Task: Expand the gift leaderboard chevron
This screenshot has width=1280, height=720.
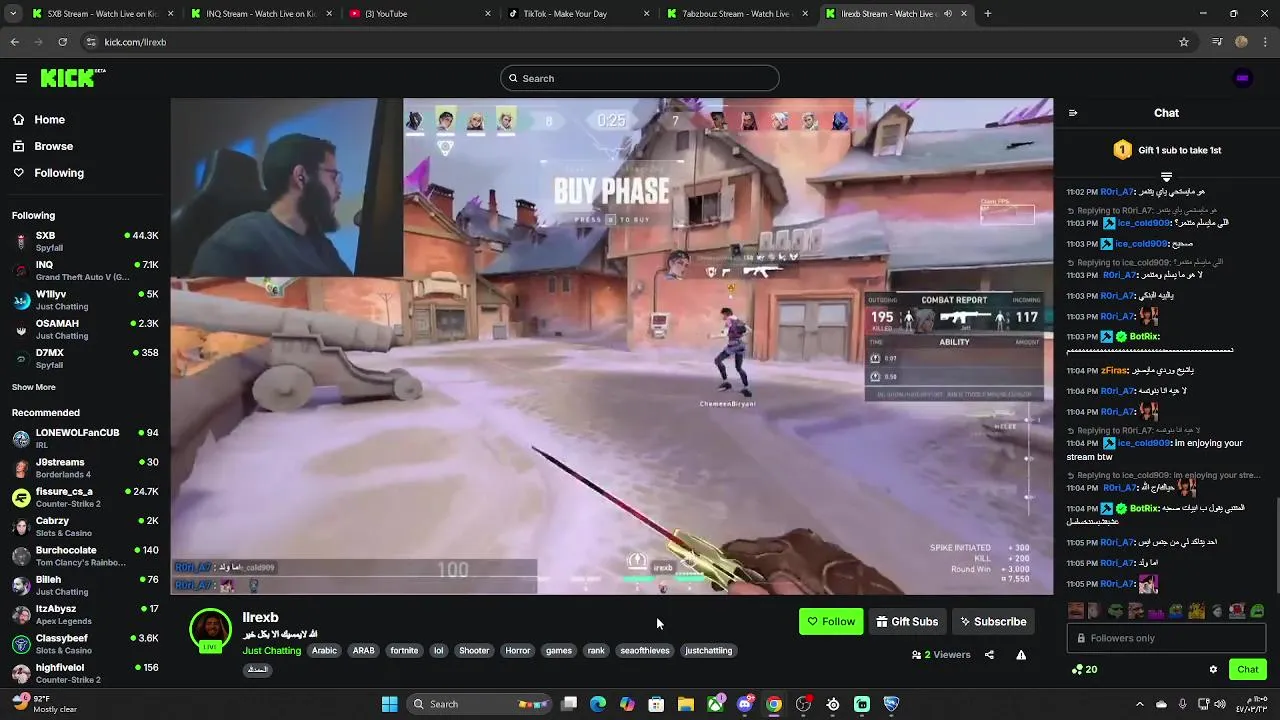Action: 1166,176
